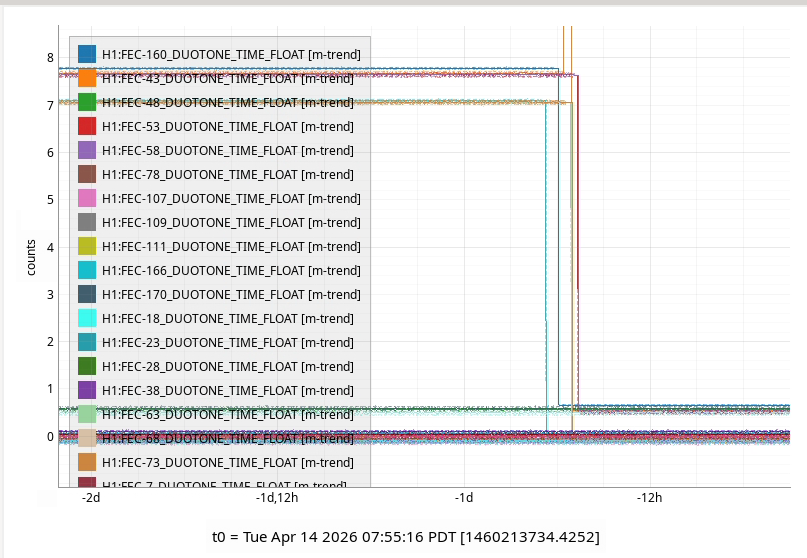Viewport: 807px width, 558px height.
Task: Click the 'counts' y-axis label
Action: (30, 257)
